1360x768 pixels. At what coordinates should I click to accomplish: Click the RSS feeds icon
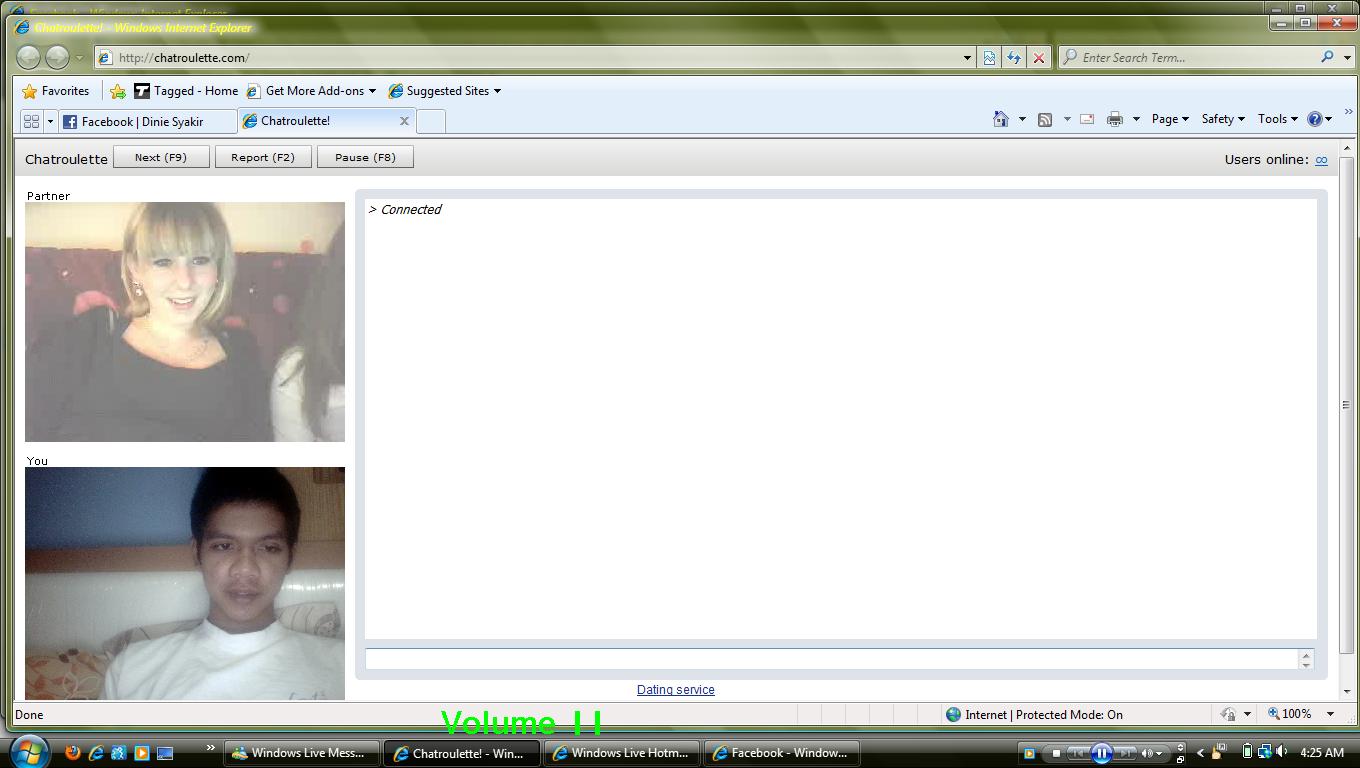(x=1045, y=119)
